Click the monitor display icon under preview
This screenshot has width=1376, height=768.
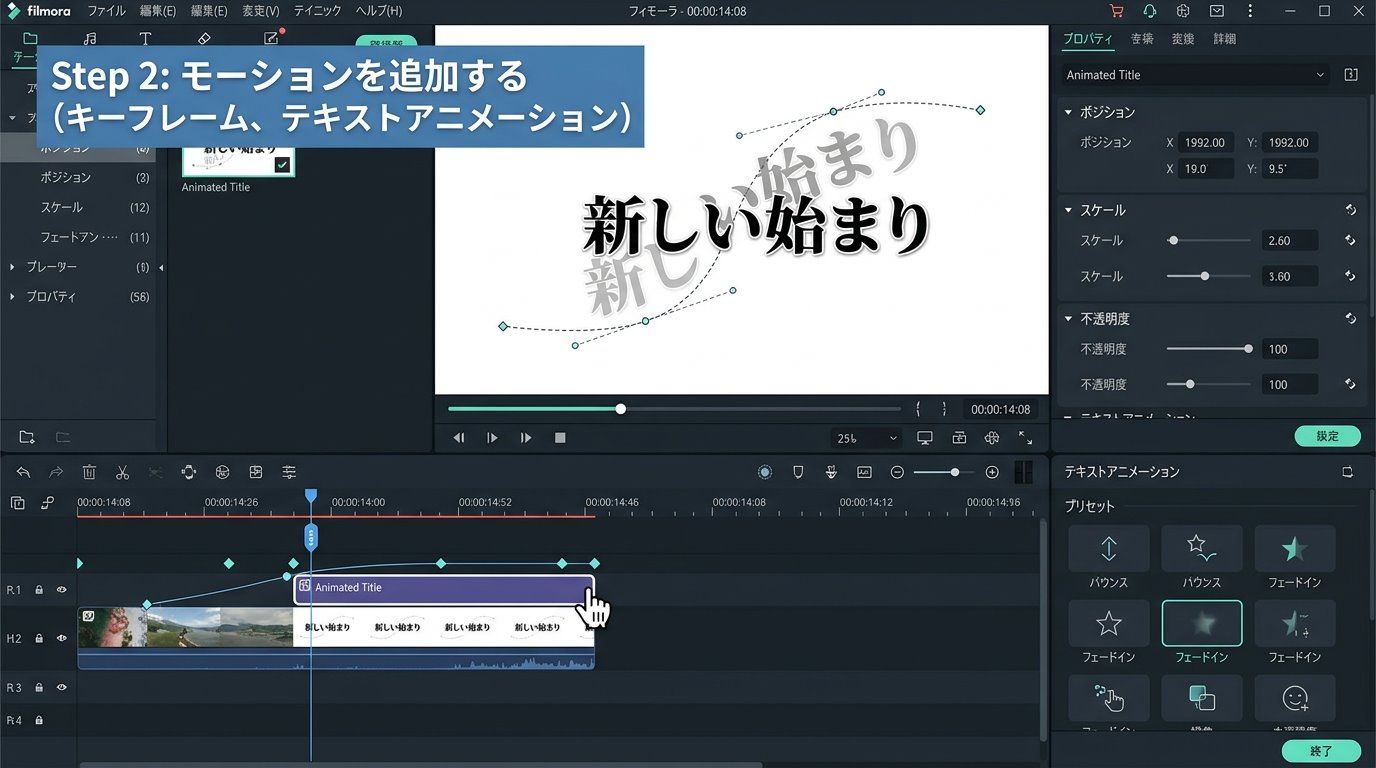point(925,438)
